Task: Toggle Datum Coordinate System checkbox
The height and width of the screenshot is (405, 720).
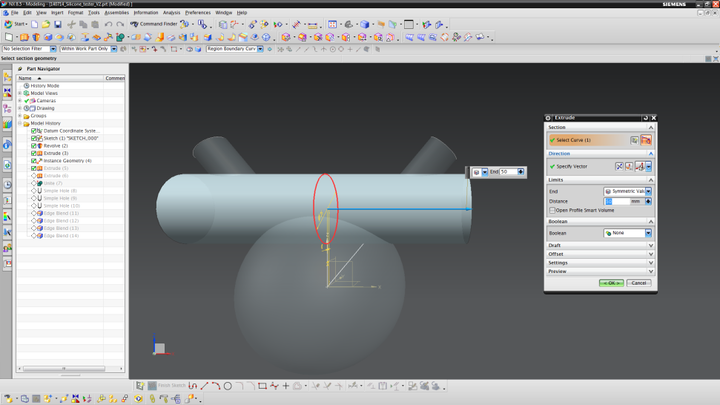Action: click(34, 131)
